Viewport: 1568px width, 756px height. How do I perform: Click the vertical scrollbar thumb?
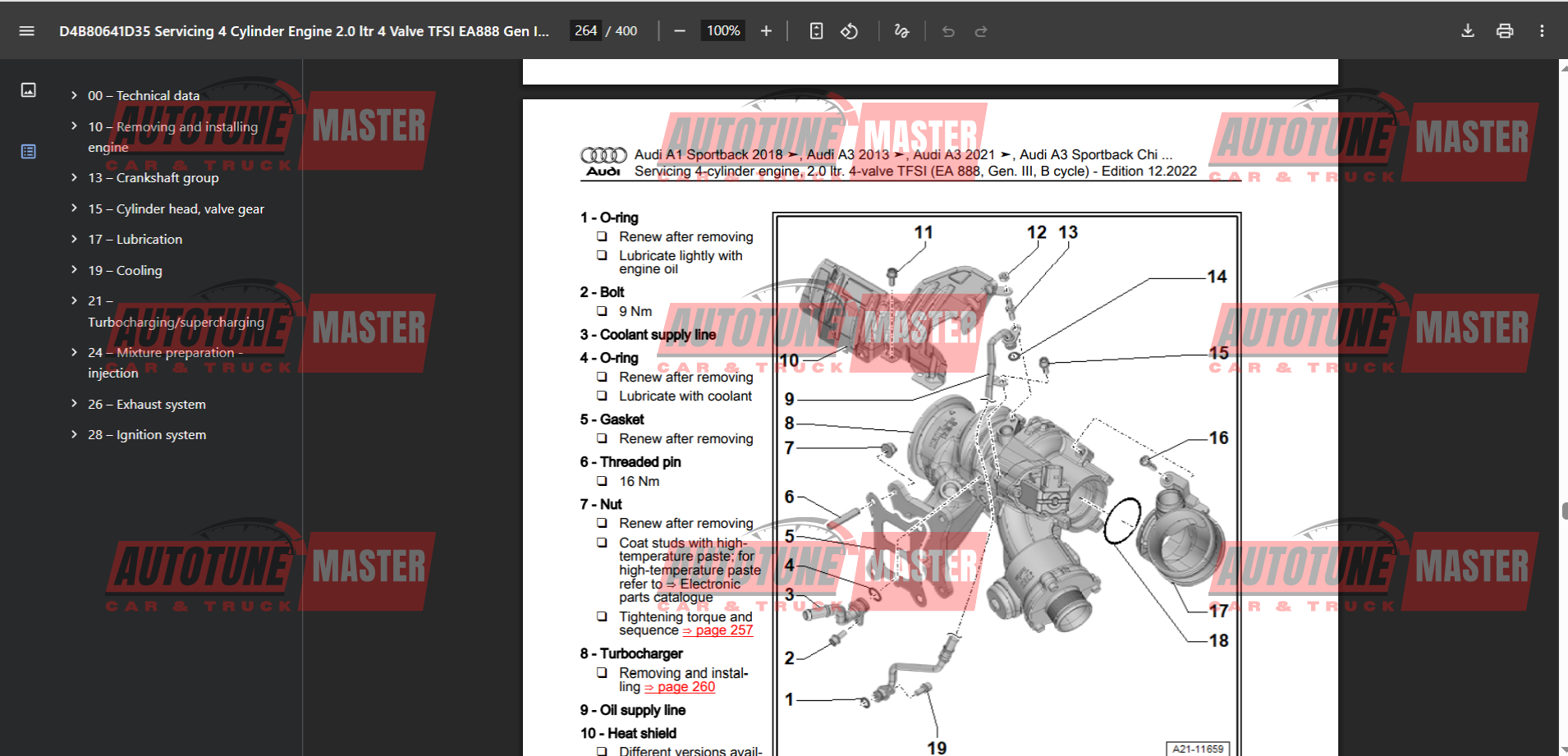point(1563,511)
